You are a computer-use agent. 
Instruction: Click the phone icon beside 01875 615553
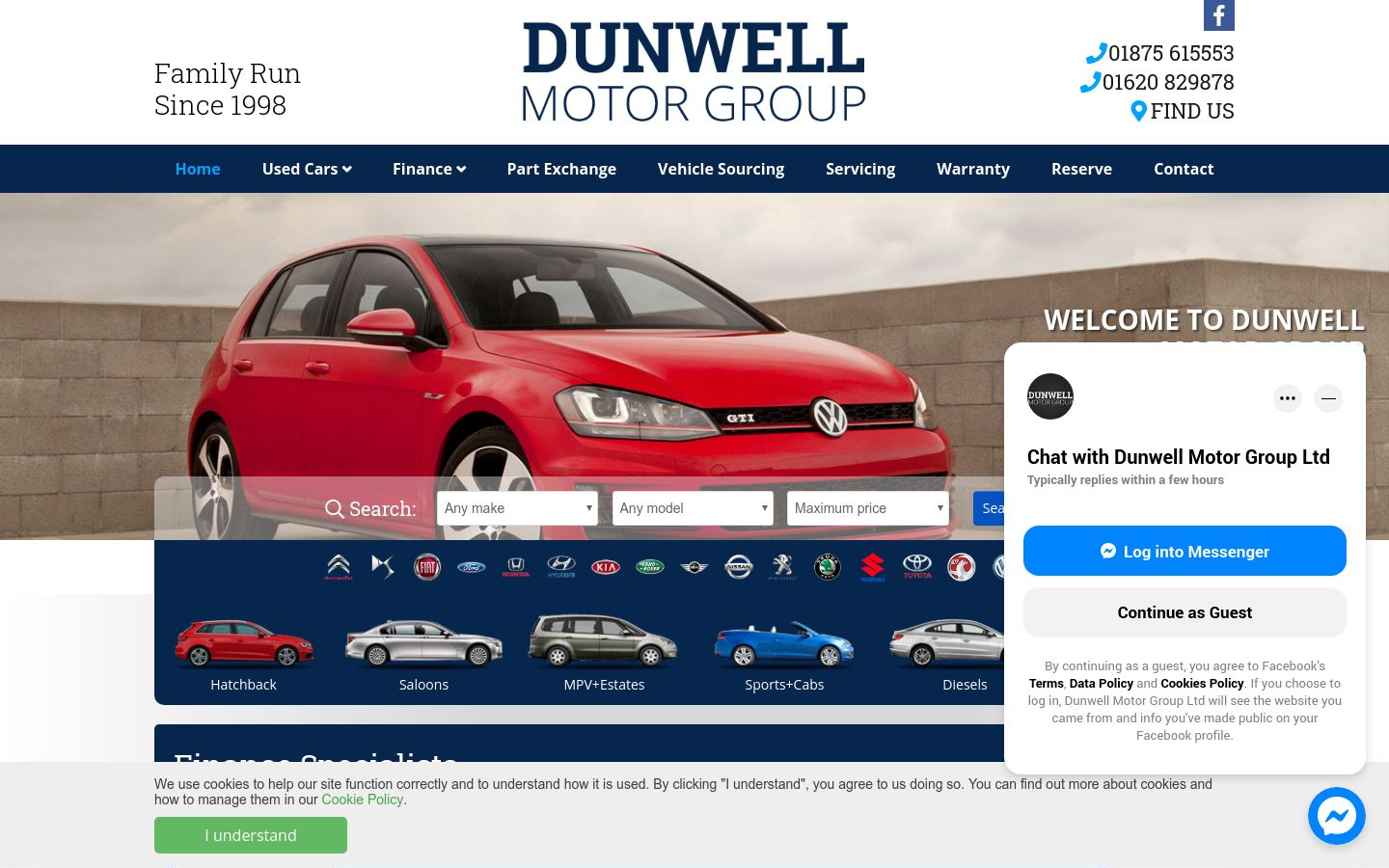pyautogui.click(x=1096, y=53)
